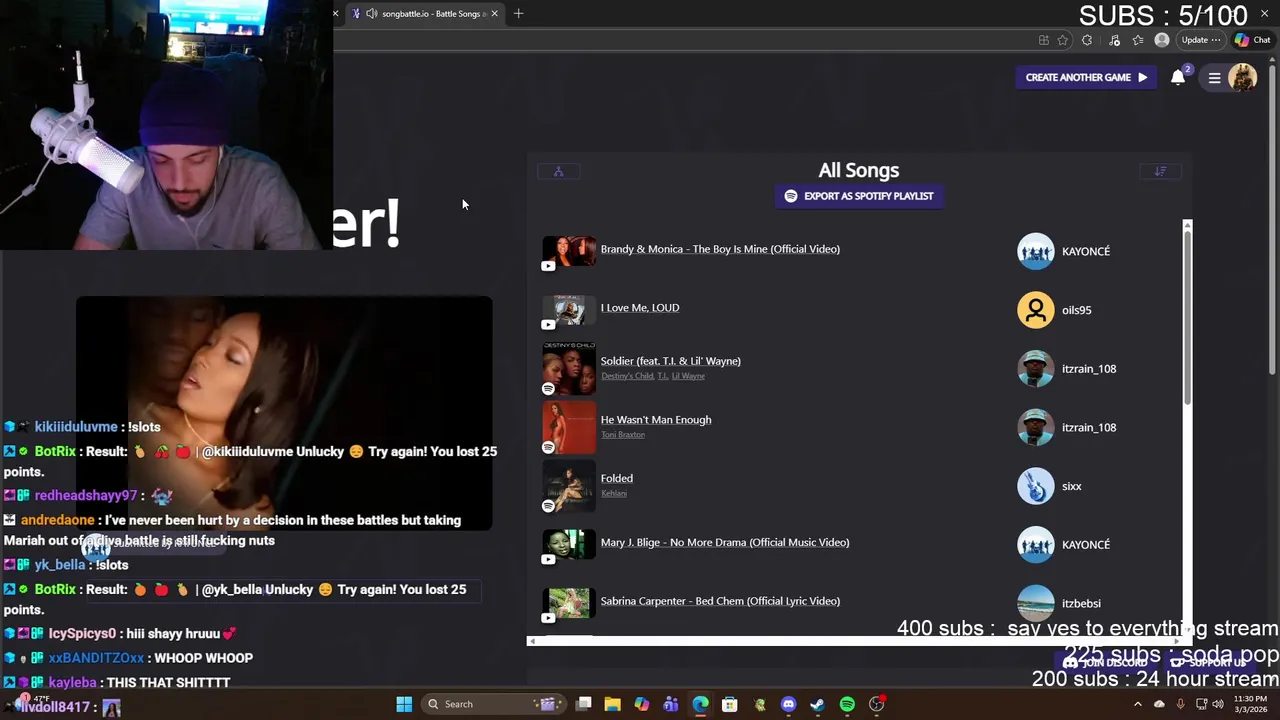Click the microphone icon in the system tray

1180,704
